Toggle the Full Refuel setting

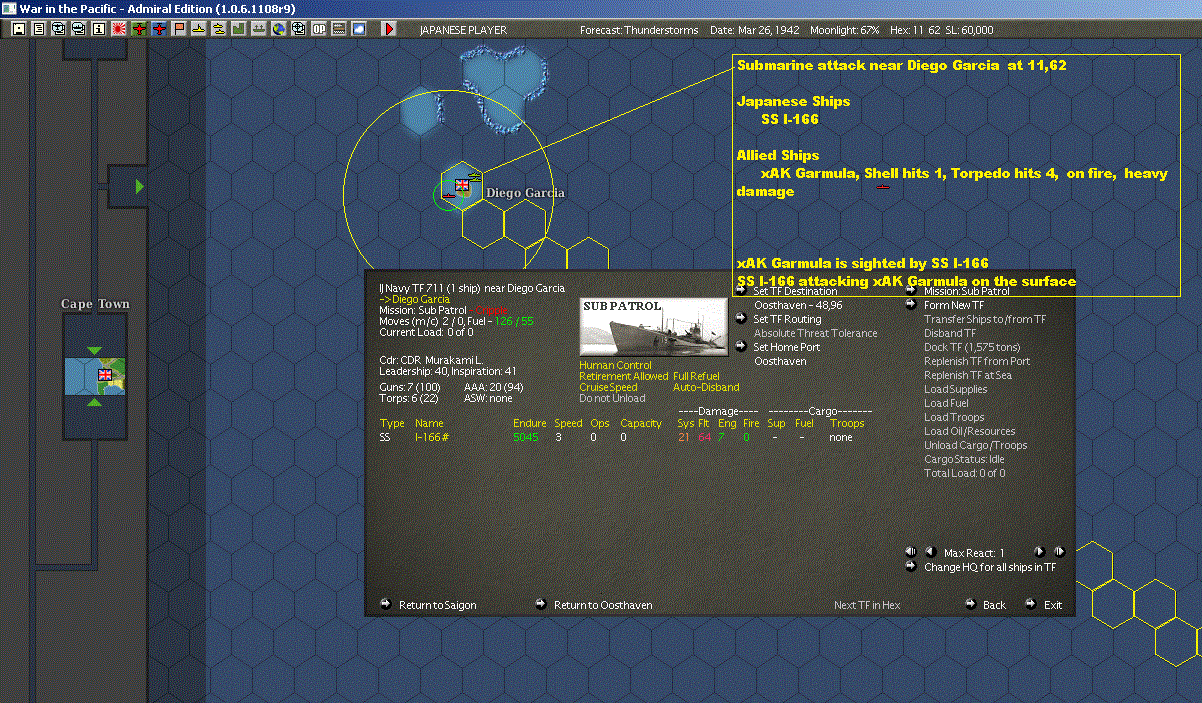pyautogui.click(x=696, y=376)
